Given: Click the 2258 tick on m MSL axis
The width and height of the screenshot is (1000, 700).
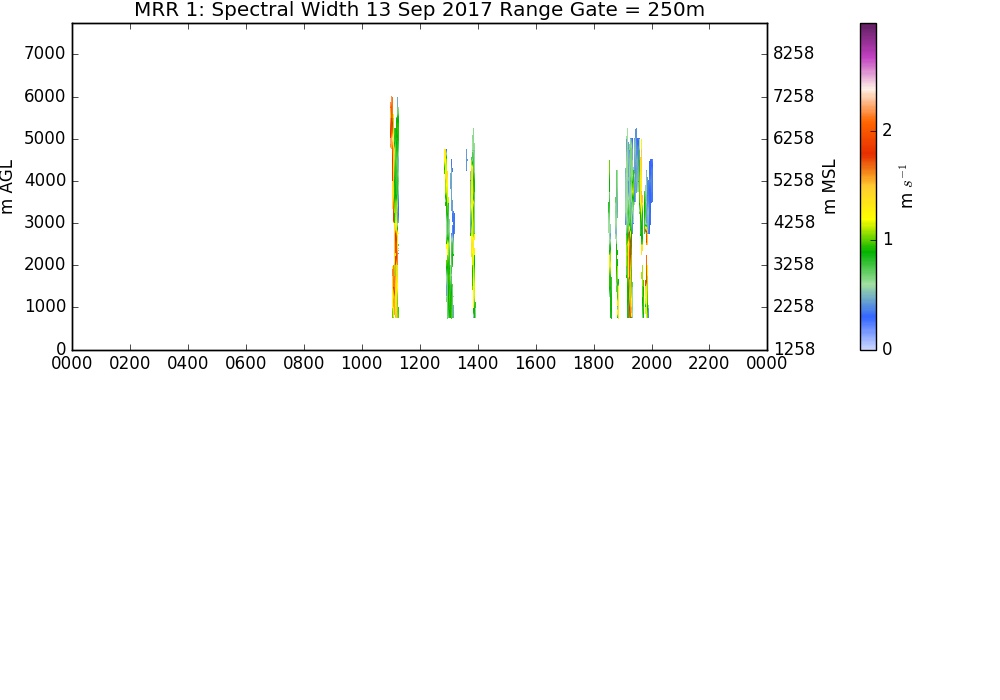Looking at the screenshot, I should pos(793,307).
